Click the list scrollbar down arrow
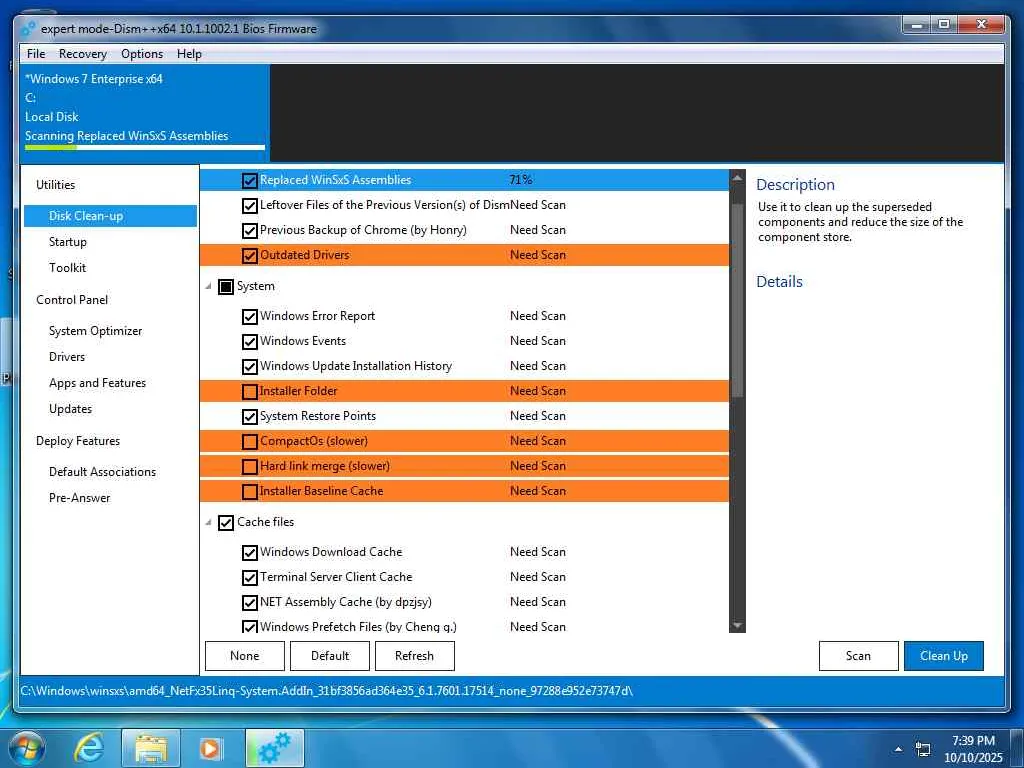 pyautogui.click(x=737, y=626)
